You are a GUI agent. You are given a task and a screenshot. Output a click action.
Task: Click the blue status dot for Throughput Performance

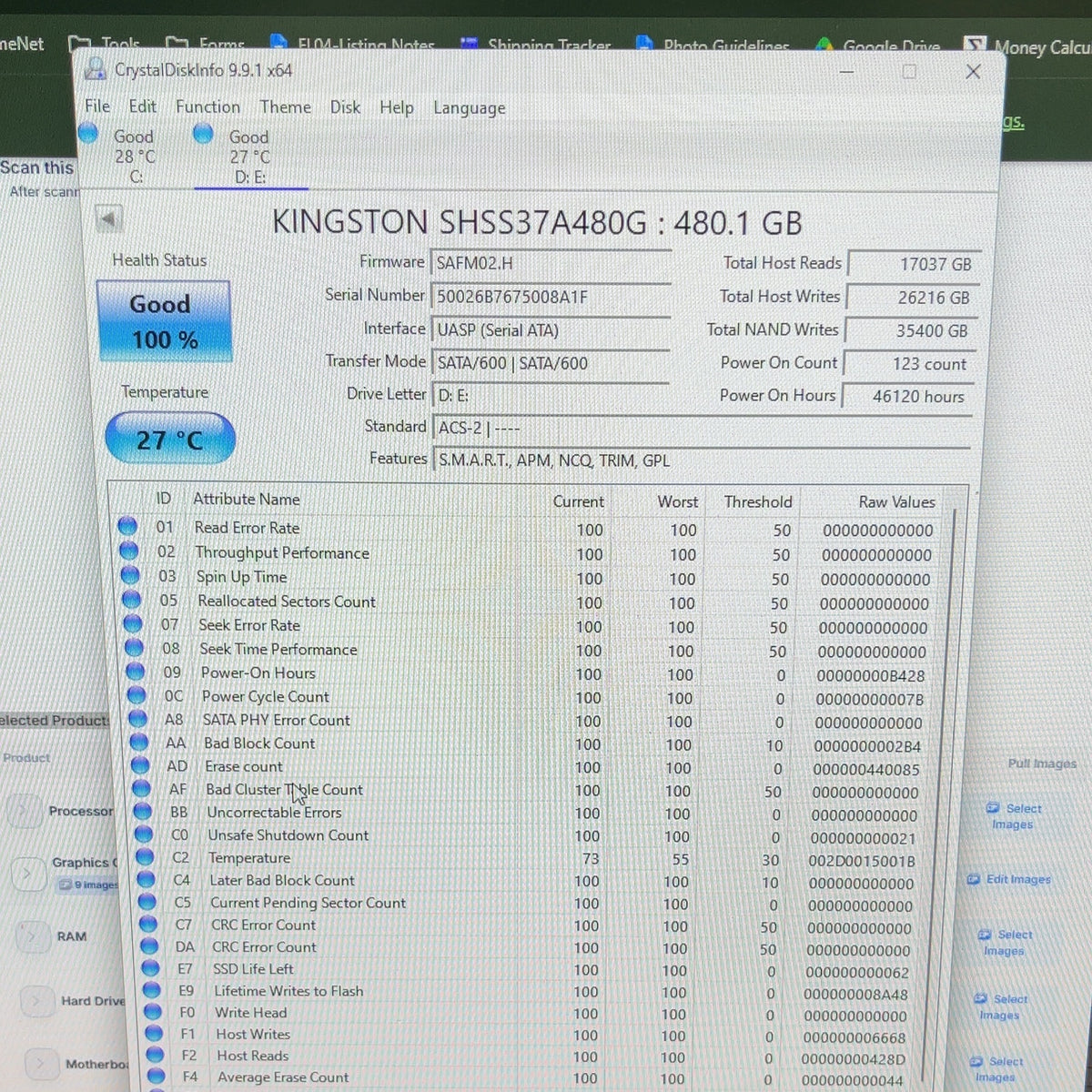click(x=129, y=551)
